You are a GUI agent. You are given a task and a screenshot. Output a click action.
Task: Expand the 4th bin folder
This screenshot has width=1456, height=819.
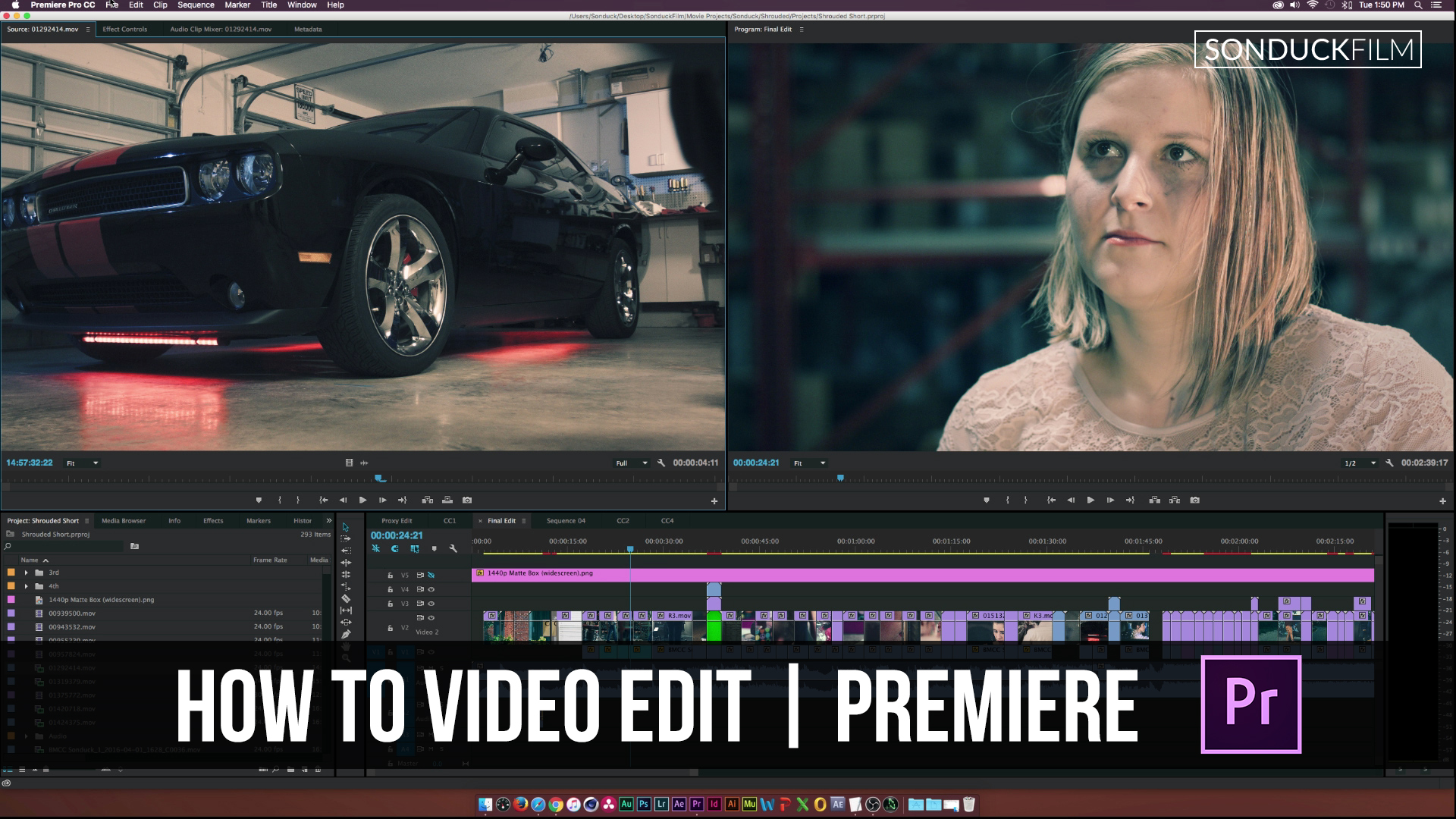pos(27,586)
